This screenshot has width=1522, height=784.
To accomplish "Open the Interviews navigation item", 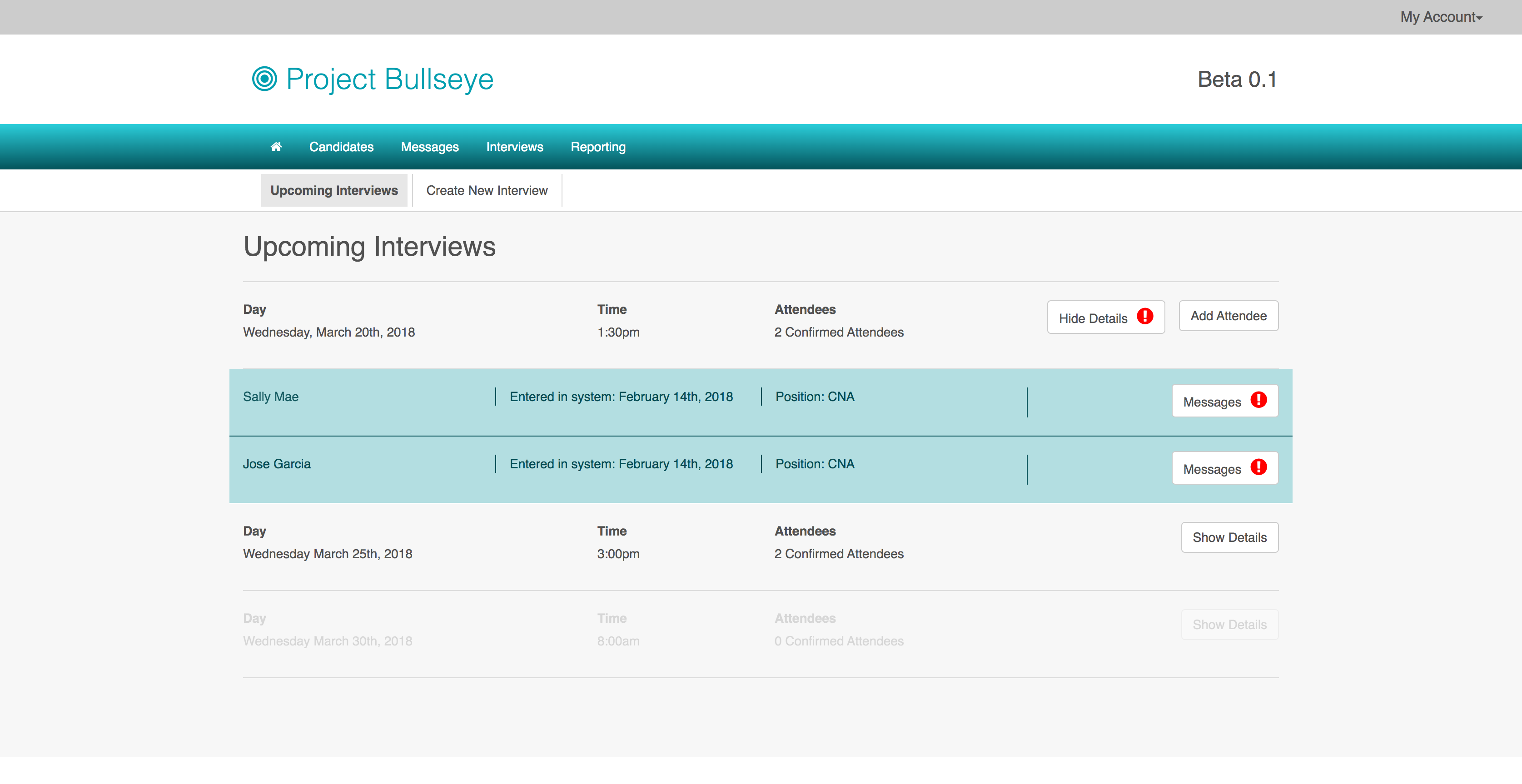I will (514, 147).
